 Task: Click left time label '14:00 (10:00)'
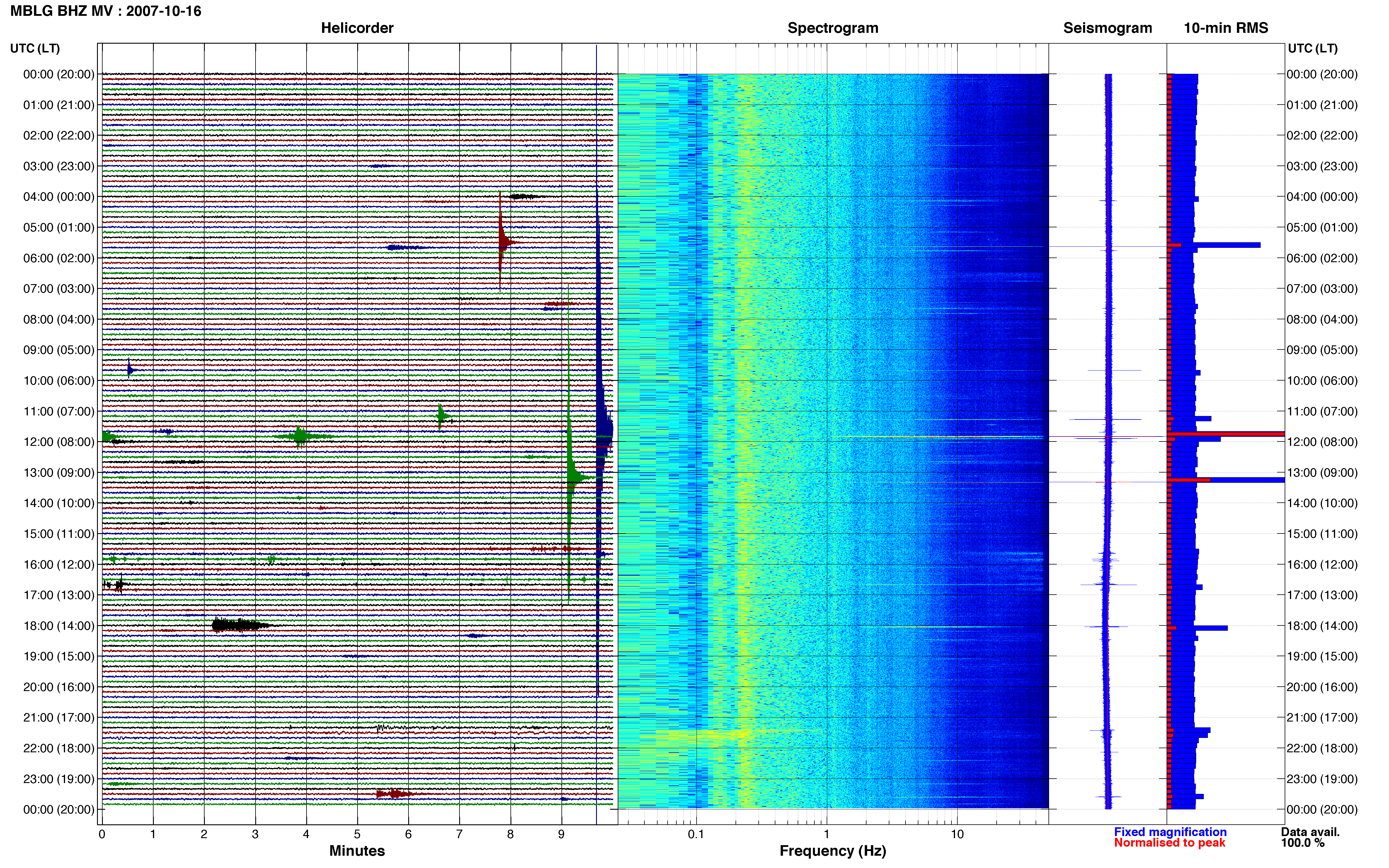tap(59, 504)
